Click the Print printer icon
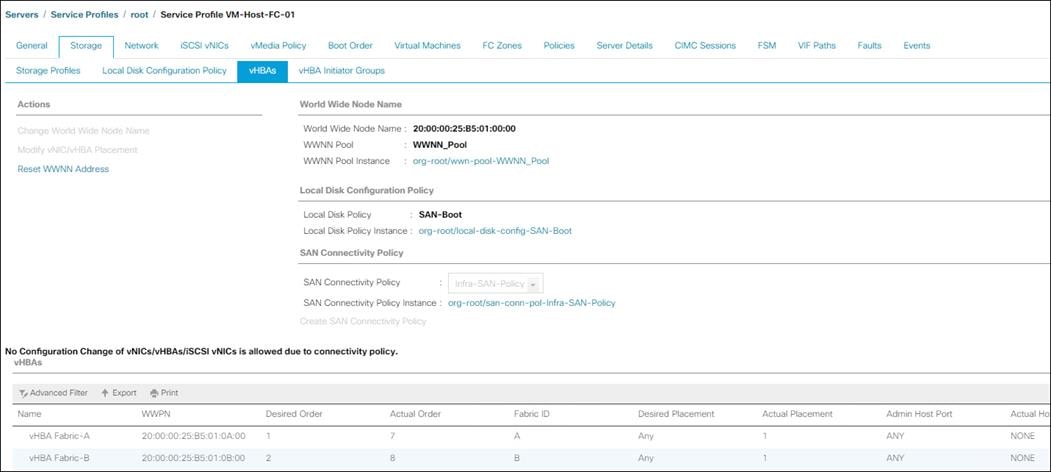 [154, 393]
